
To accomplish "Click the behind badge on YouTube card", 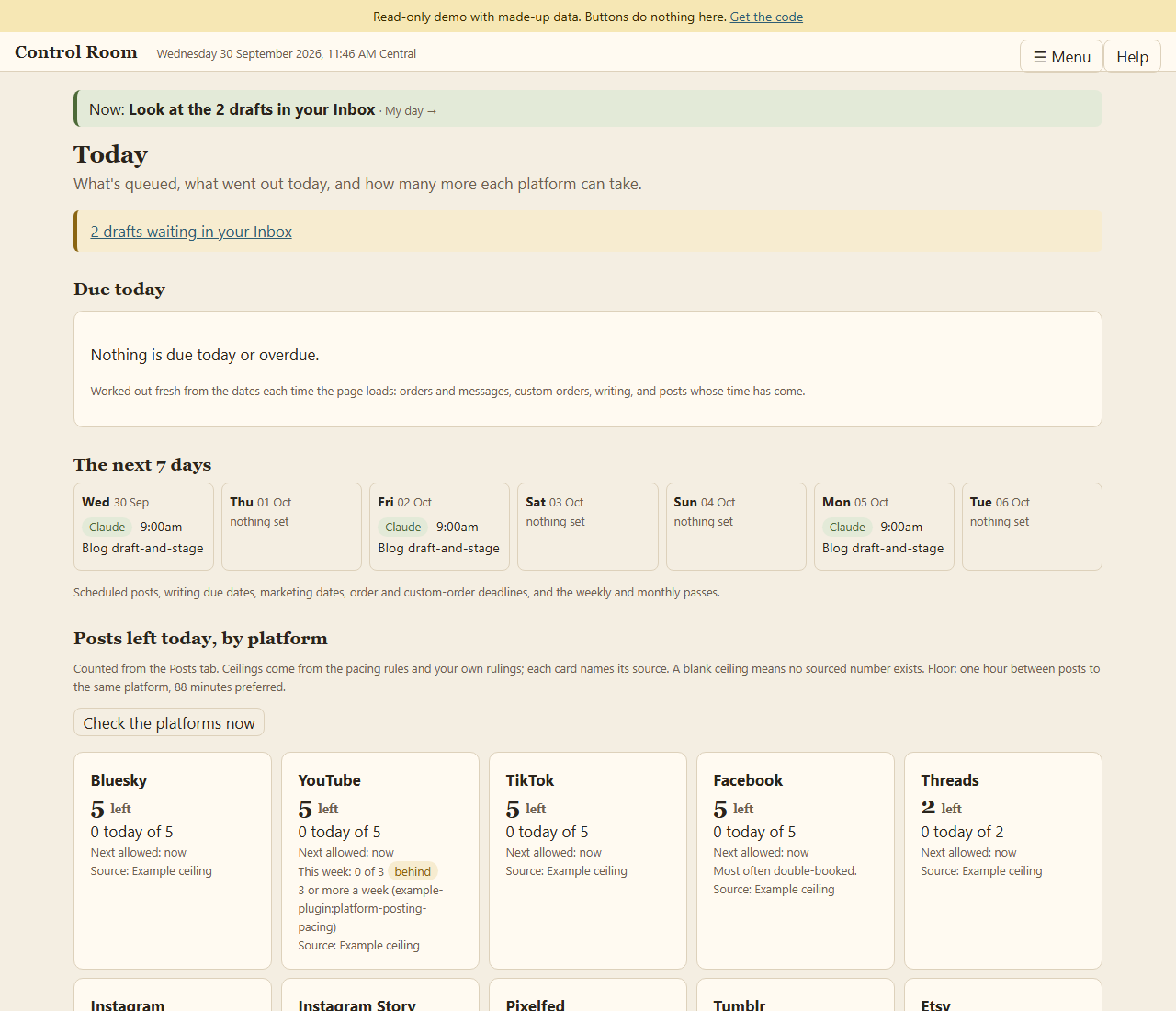I will 413,871.
